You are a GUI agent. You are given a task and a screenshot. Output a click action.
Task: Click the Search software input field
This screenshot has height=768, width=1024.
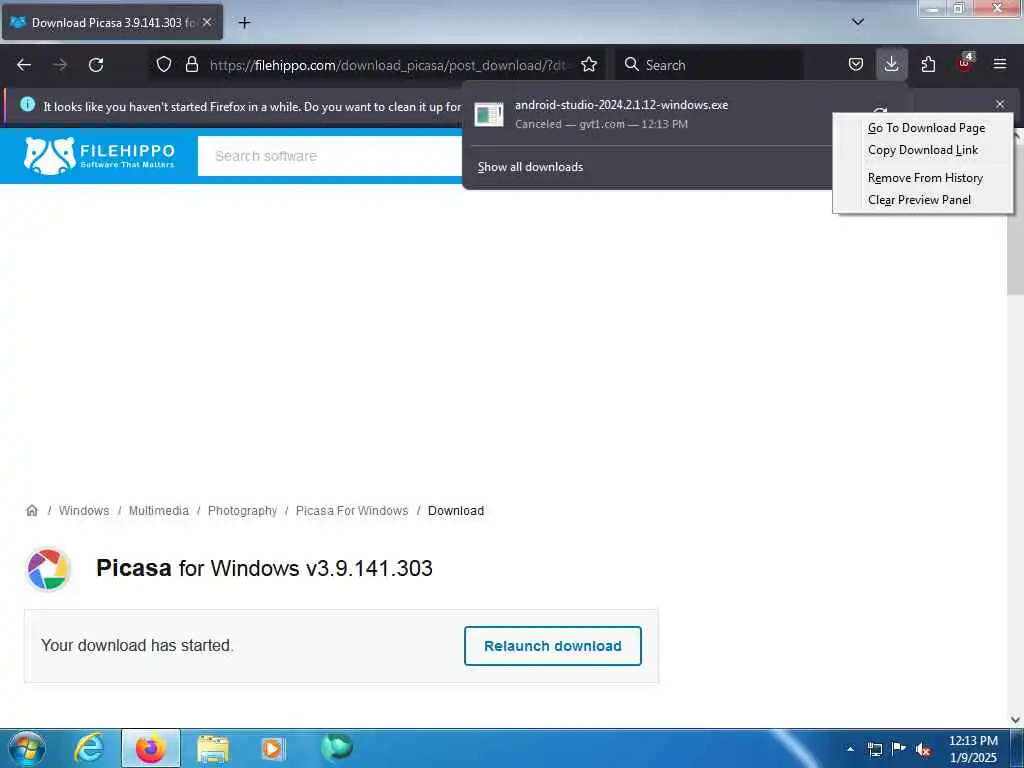(330, 156)
